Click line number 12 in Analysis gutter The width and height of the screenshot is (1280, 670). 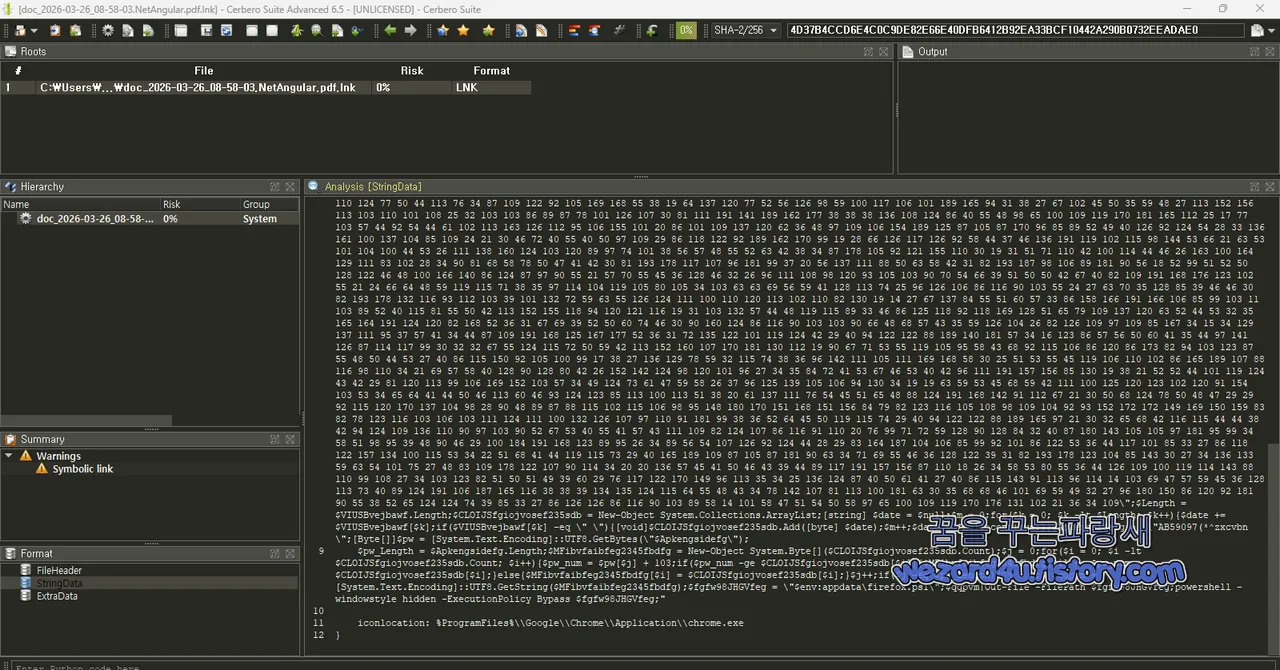click(318, 635)
